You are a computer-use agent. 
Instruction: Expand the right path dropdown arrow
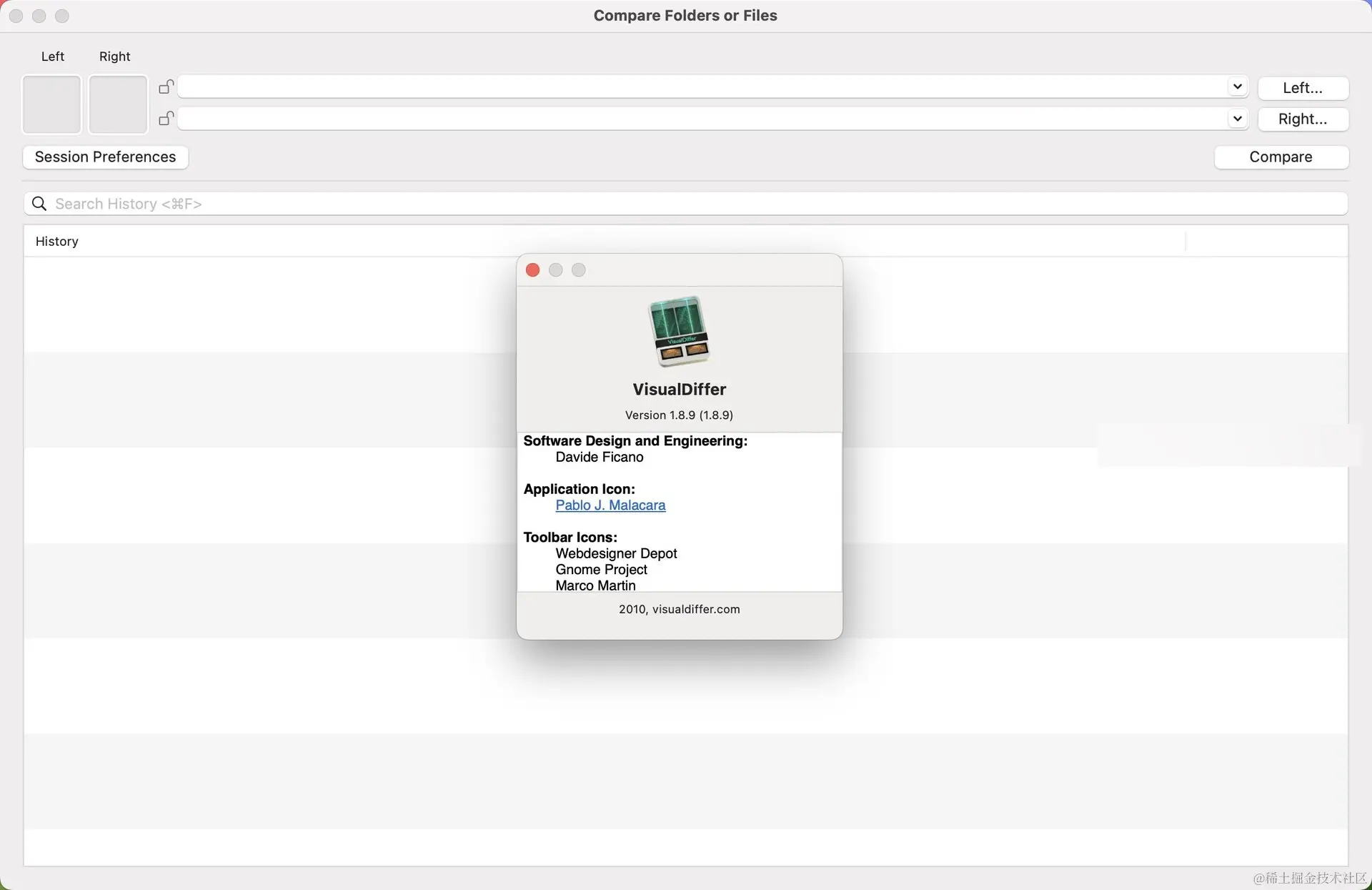(1237, 119)
